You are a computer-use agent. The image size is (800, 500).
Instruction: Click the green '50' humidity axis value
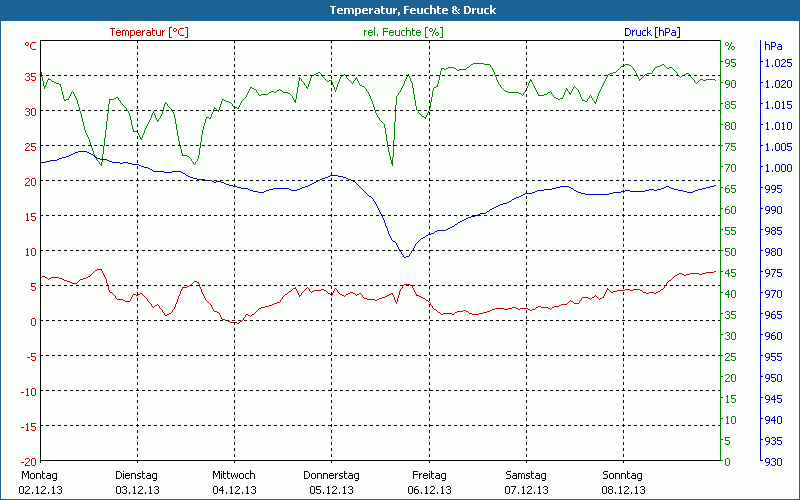[731, 252]
